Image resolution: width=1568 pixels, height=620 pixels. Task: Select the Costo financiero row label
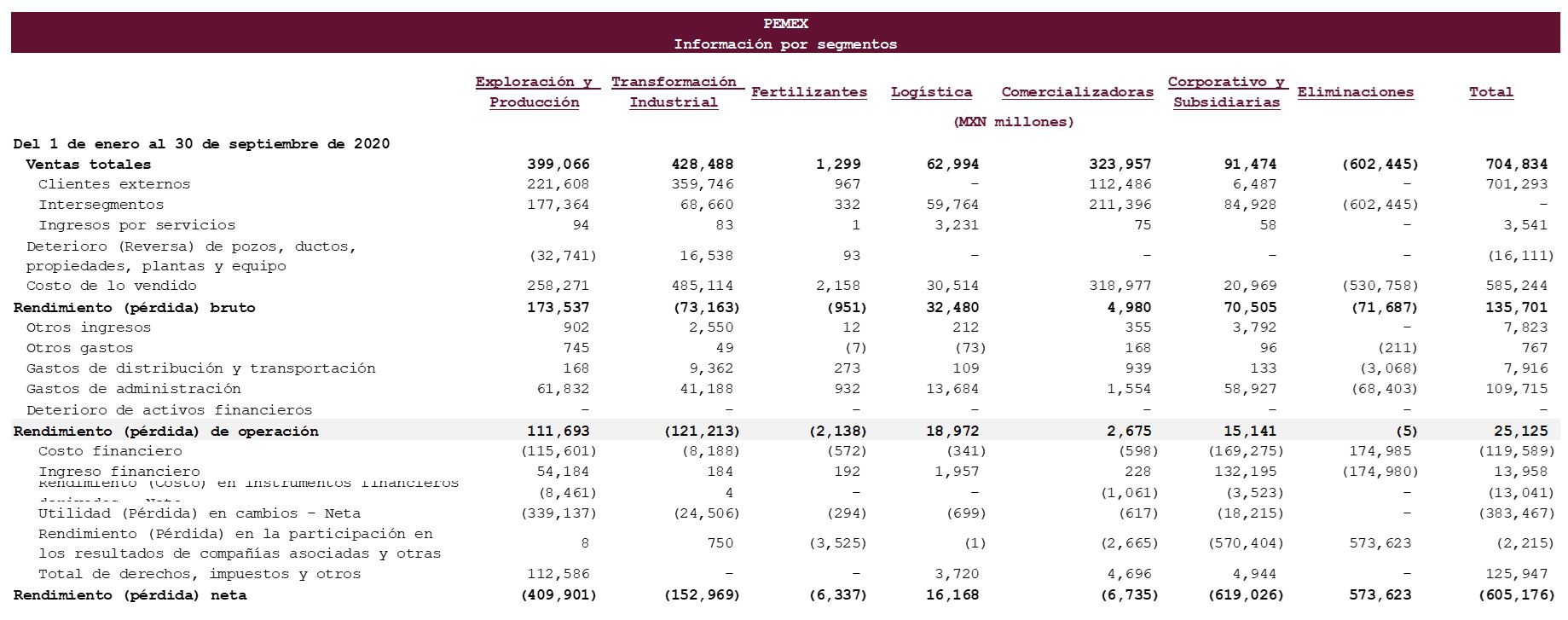[110, 451]
